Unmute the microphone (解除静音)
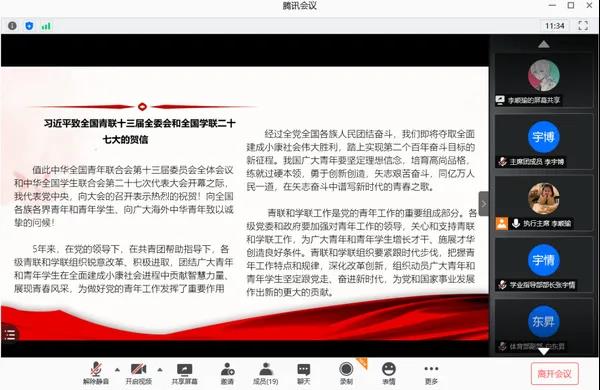 [96, 373]
